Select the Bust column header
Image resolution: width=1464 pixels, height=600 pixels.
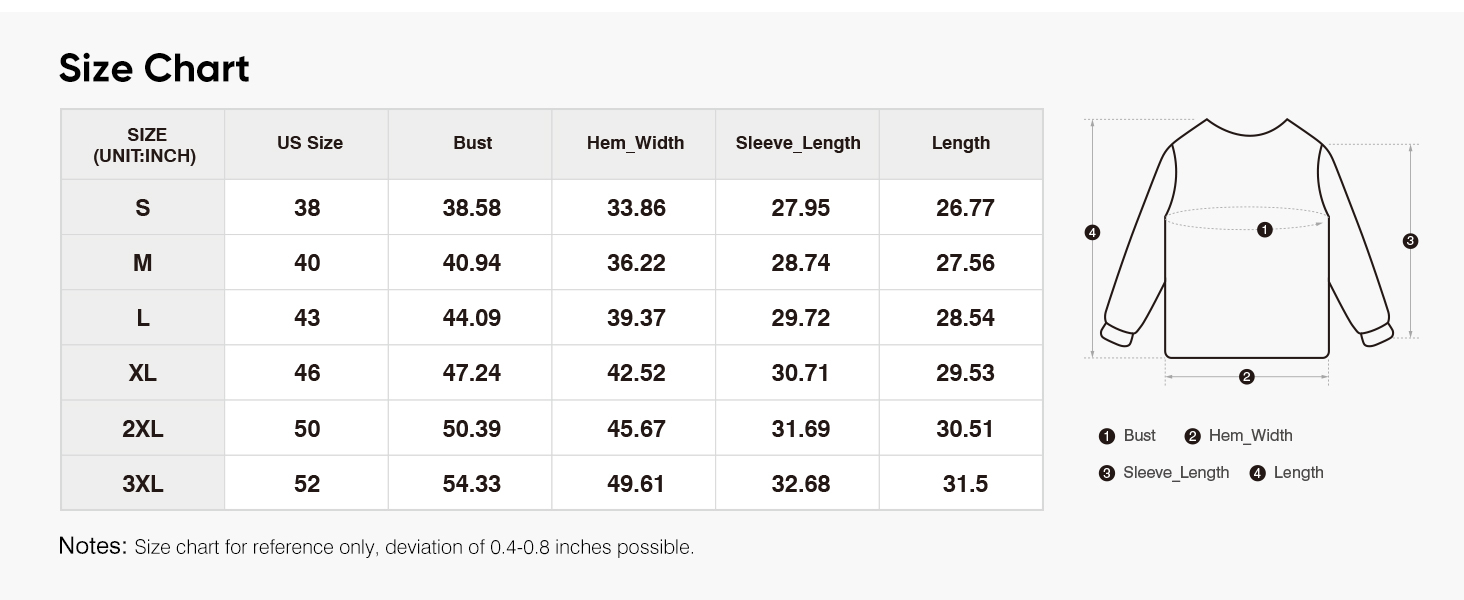471,144
